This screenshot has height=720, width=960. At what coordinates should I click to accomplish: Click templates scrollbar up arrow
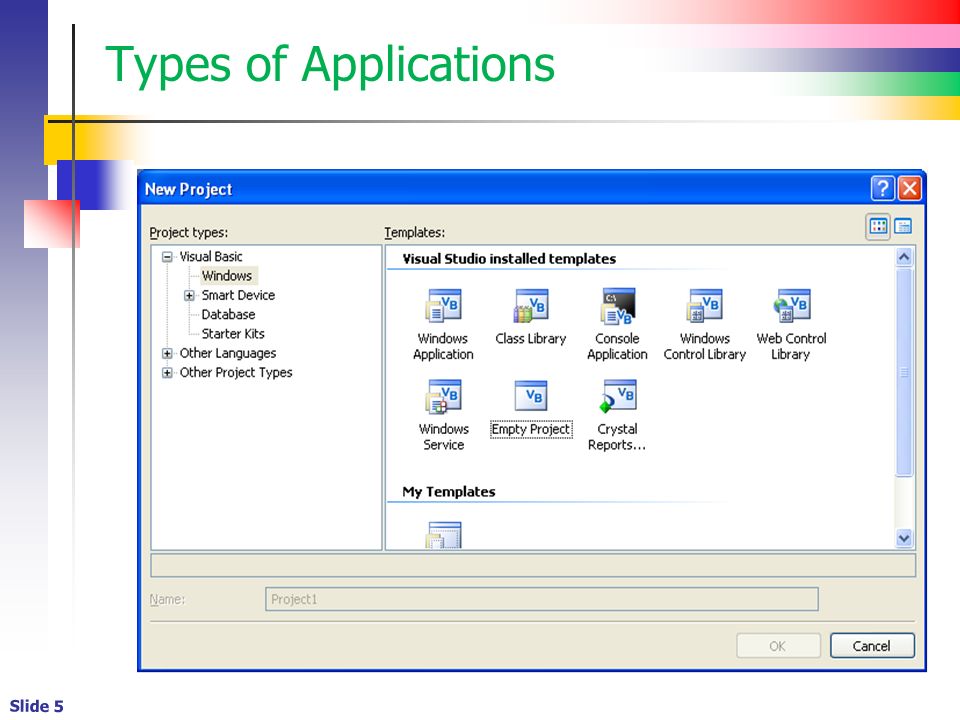[904, 257]
